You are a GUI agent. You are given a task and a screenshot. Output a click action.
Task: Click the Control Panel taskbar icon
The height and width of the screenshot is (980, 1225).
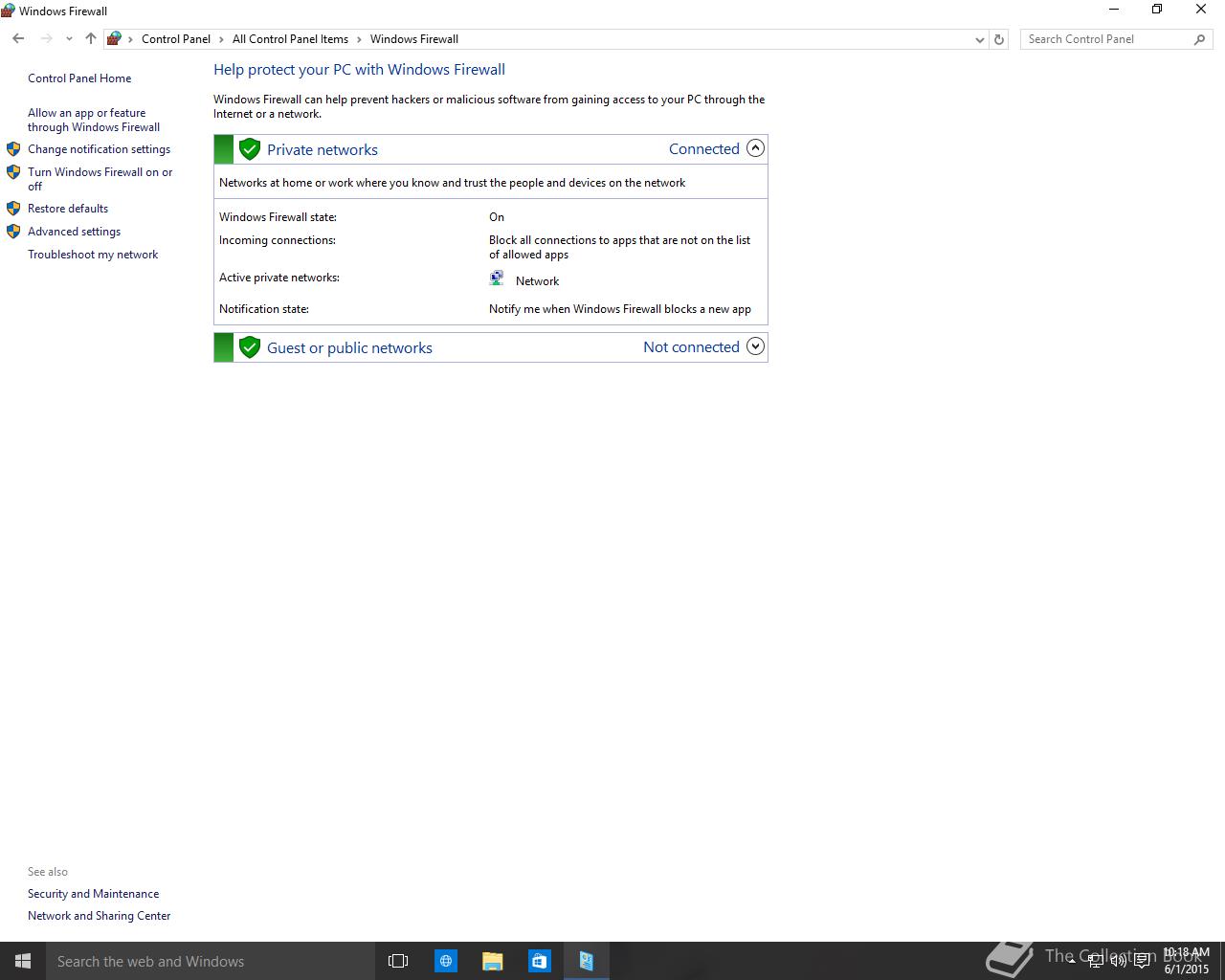click(587, 961)
